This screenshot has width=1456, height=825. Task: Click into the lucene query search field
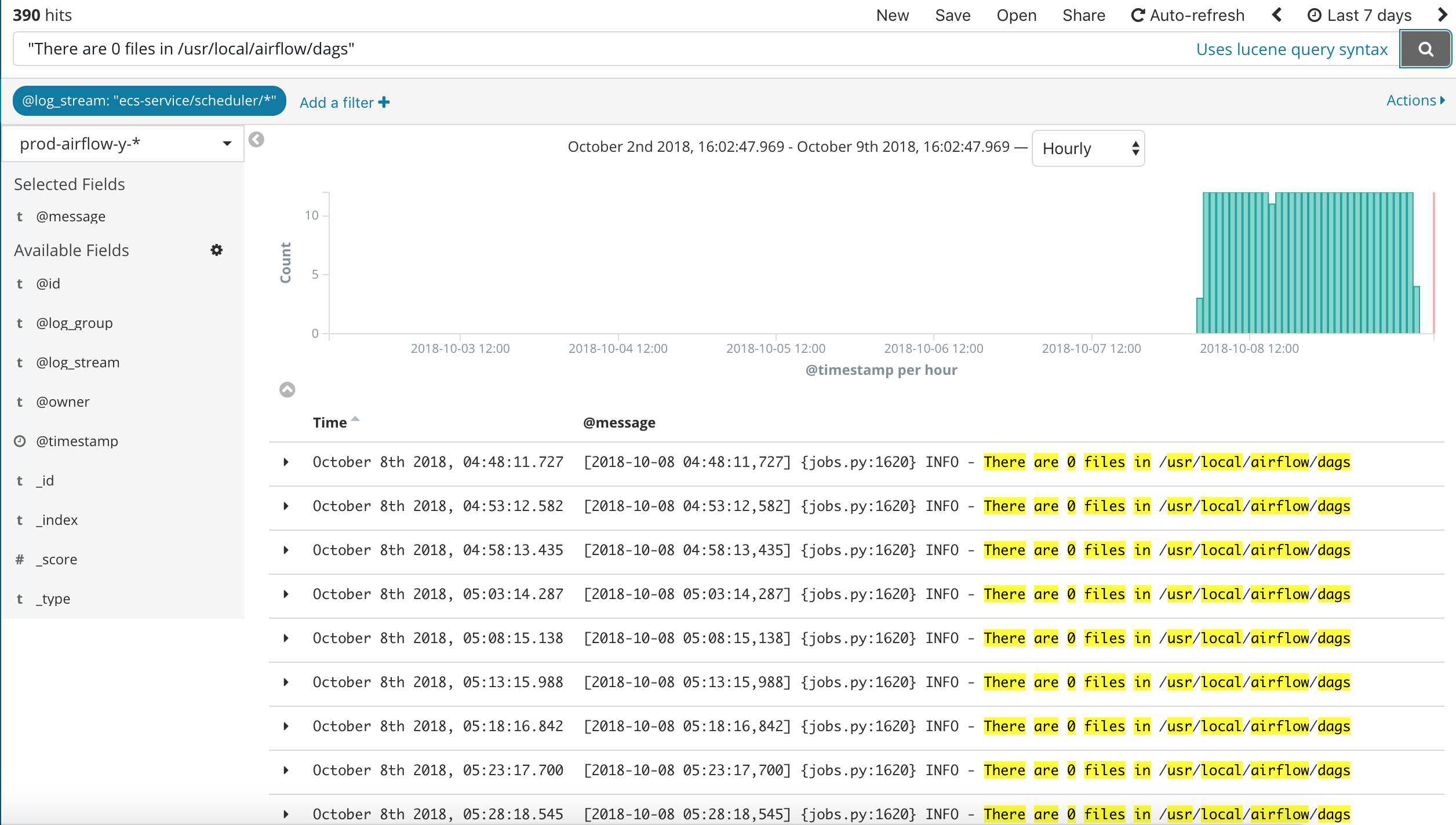[x=580, y=49]
